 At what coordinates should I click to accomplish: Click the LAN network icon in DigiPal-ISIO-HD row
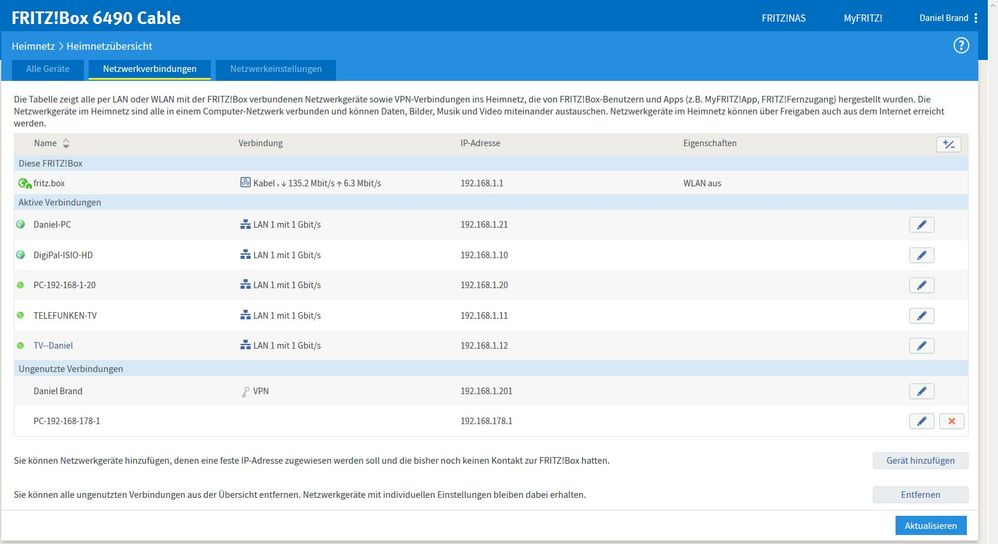[245, 255]
